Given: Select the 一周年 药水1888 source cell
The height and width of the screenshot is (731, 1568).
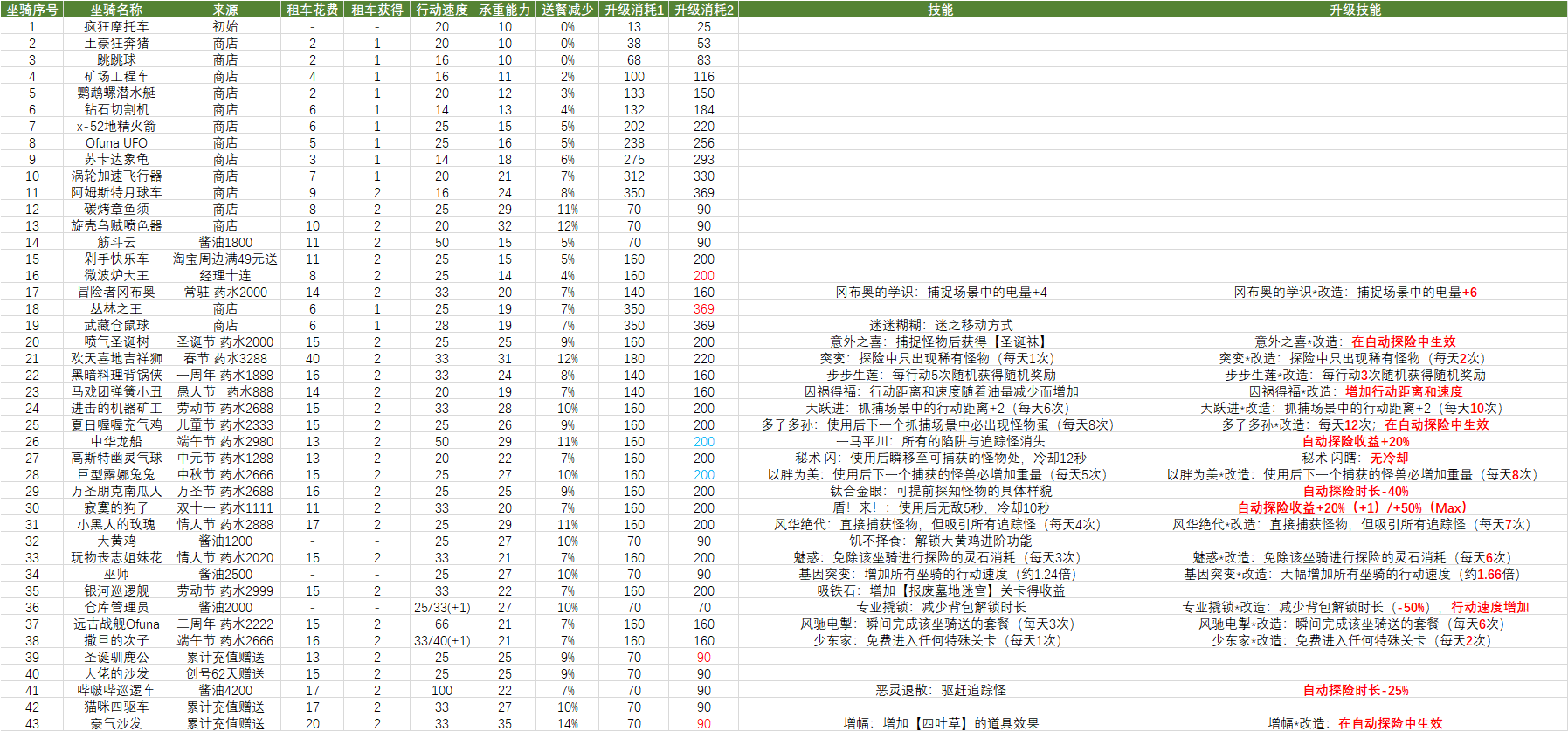Looking at the screenshot, I should (x=225, y=375).
